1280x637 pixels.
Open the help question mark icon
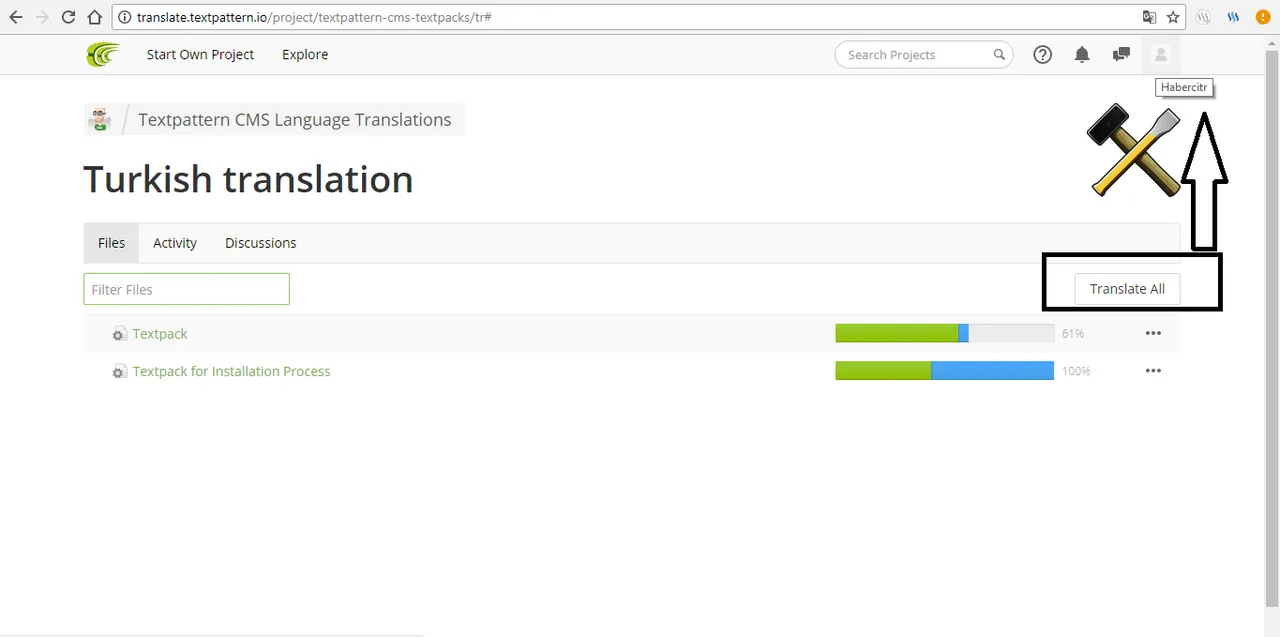pos(1042,55)
